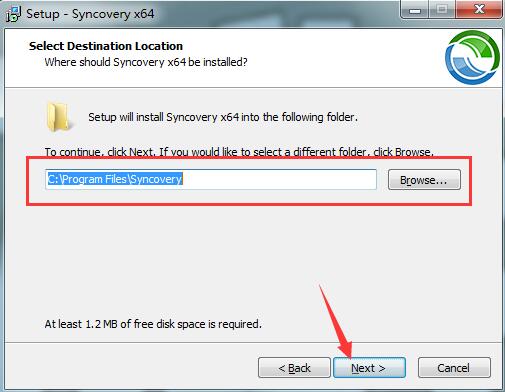
Task: Click 'Where should Syncovery x64 be installed?' text
Action: pyautogui.click(x=146, y=62)
